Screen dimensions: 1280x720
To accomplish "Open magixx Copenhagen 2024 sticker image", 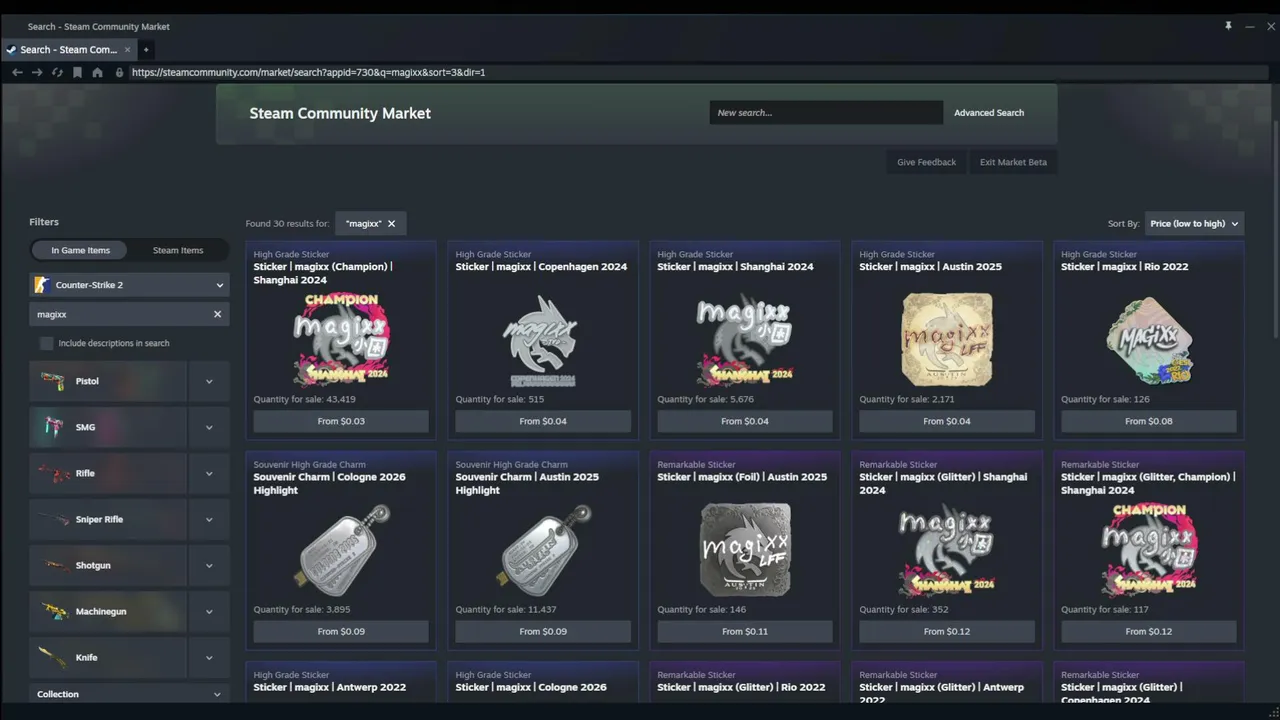I will (x=543, y=340).
